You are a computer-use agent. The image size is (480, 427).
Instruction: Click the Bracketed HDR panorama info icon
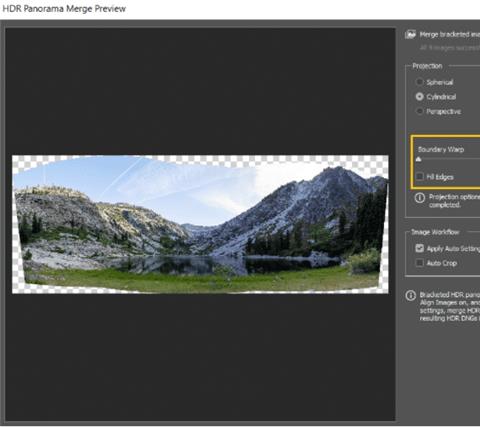(x=411, y=296)
